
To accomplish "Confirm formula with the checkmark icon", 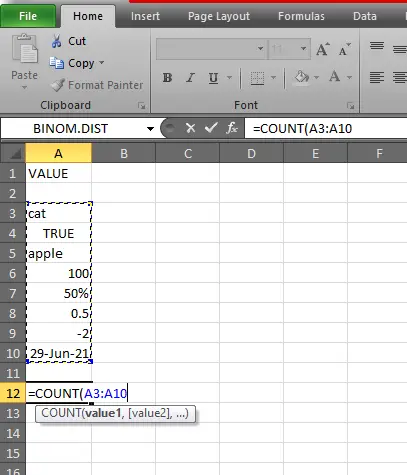I will pos(211,128).
